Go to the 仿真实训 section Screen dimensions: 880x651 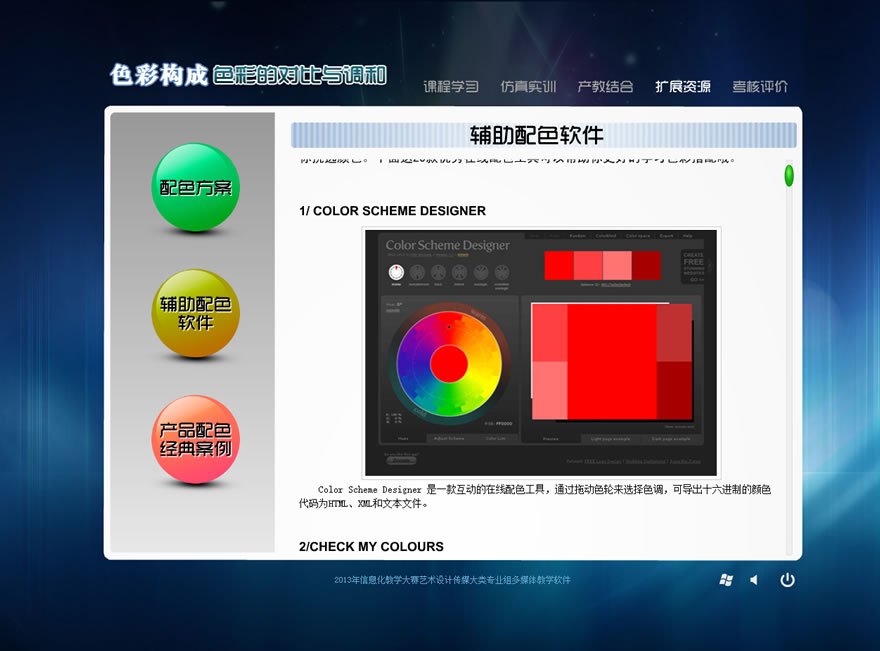pyautogui.click(x=528, y=86)
